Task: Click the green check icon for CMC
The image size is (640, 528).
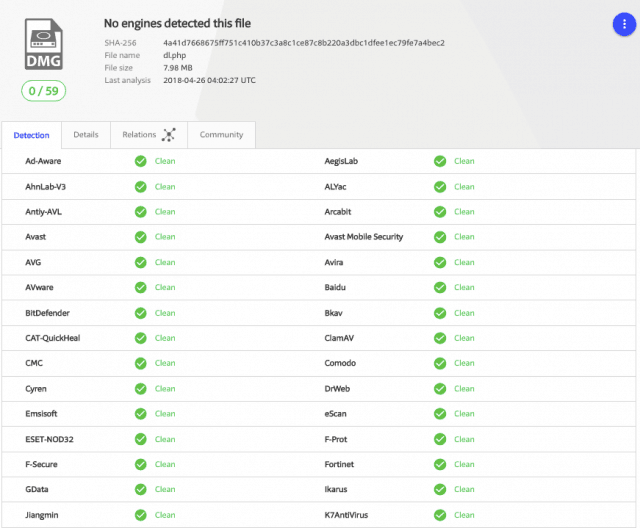Action: (x=140, y=363)
